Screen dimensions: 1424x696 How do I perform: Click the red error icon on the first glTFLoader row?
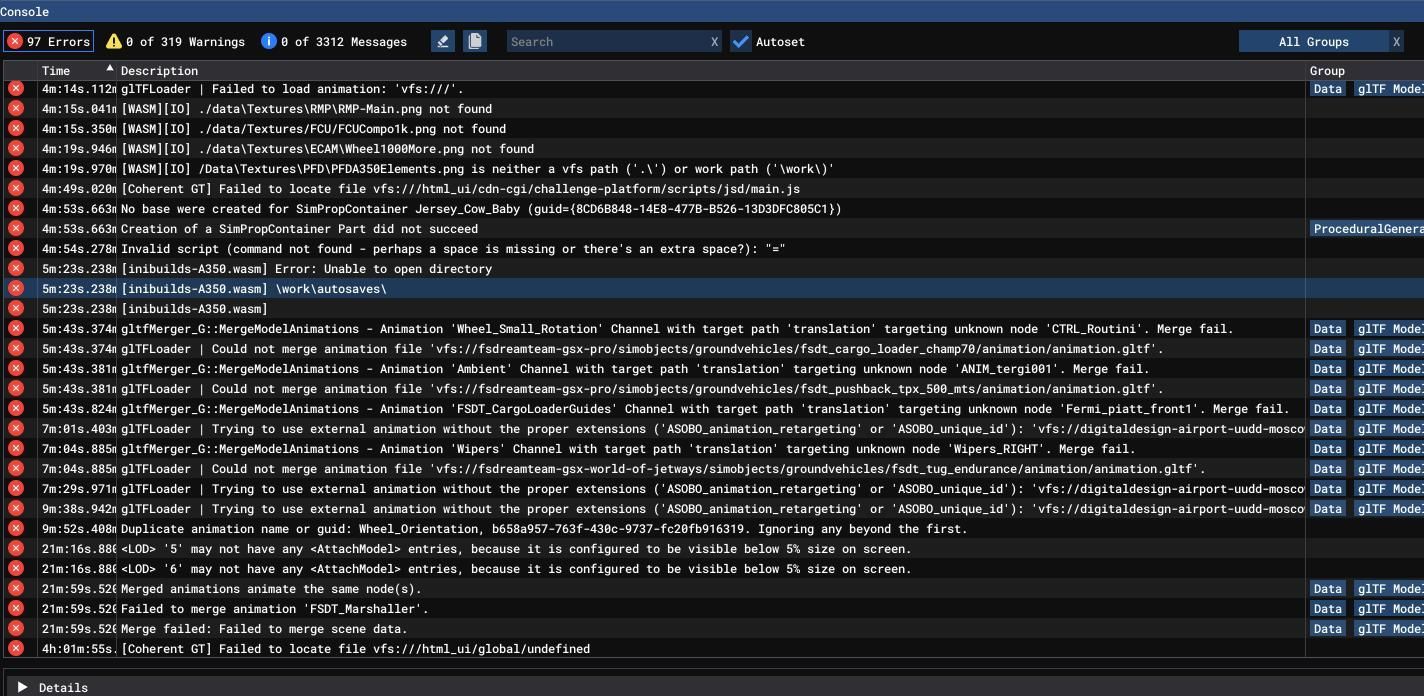(16, 88)
